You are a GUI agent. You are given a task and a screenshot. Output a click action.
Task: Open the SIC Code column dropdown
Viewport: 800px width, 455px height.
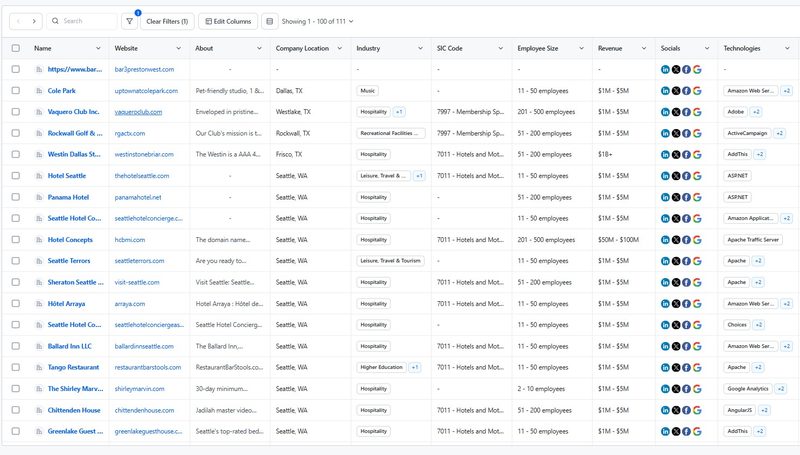(501, 48)
